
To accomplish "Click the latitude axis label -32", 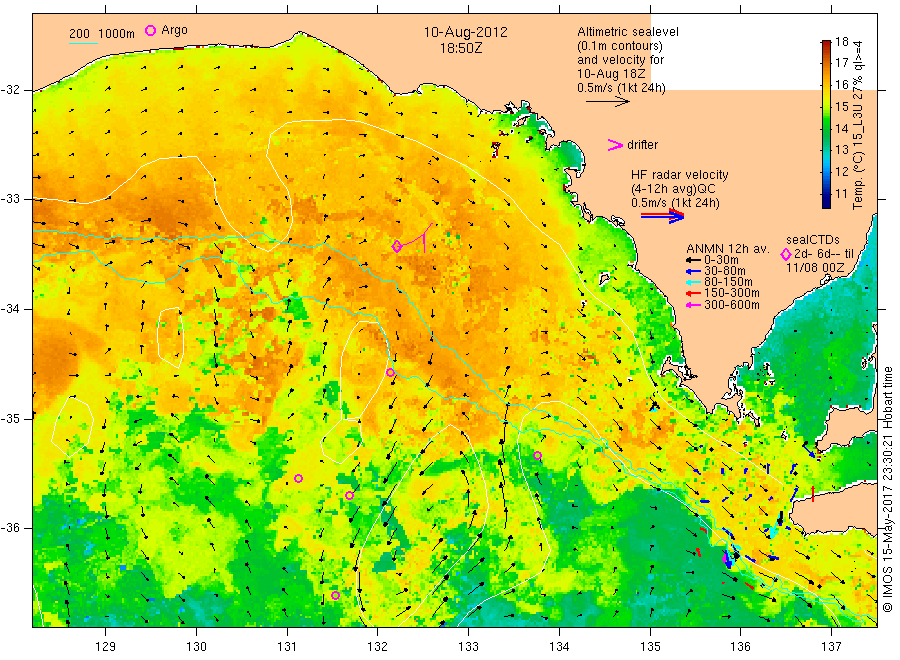I will [x=10, y=90].
